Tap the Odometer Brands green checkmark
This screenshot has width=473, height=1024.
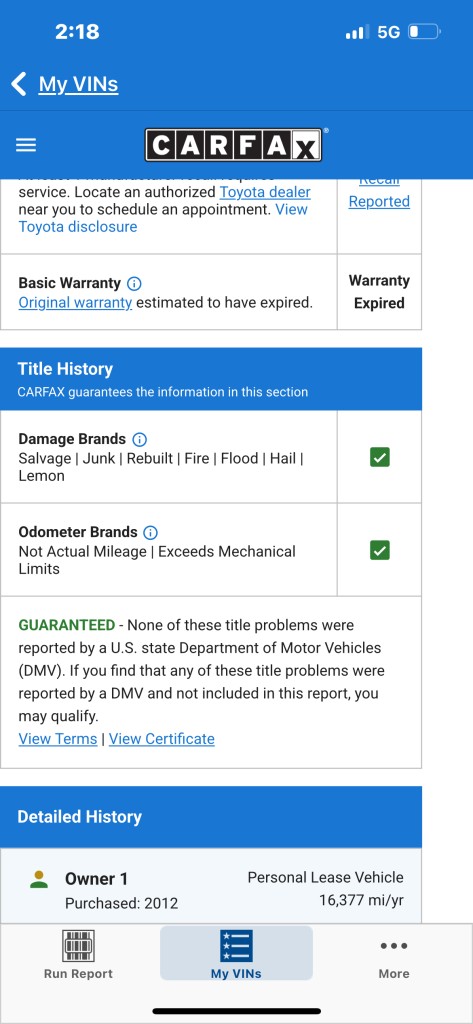click(x=380, y=551)
